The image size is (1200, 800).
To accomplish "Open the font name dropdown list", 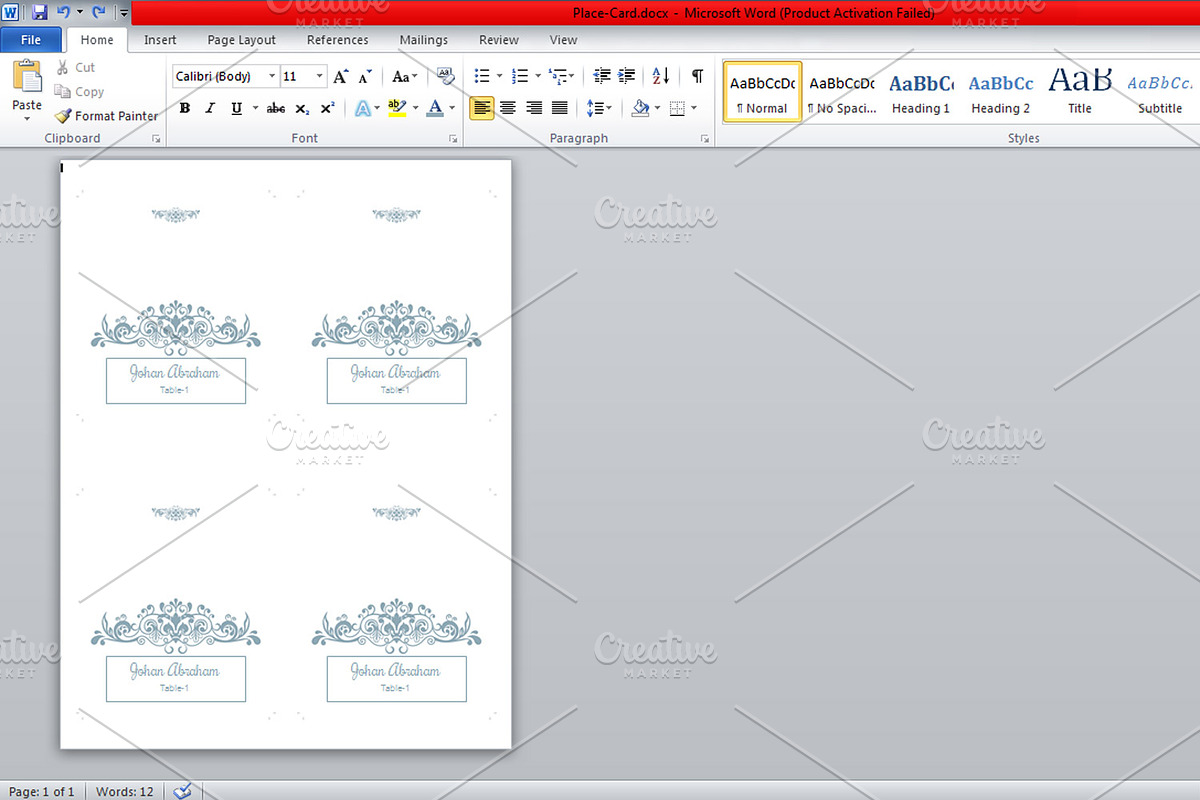I will [271, 76].
